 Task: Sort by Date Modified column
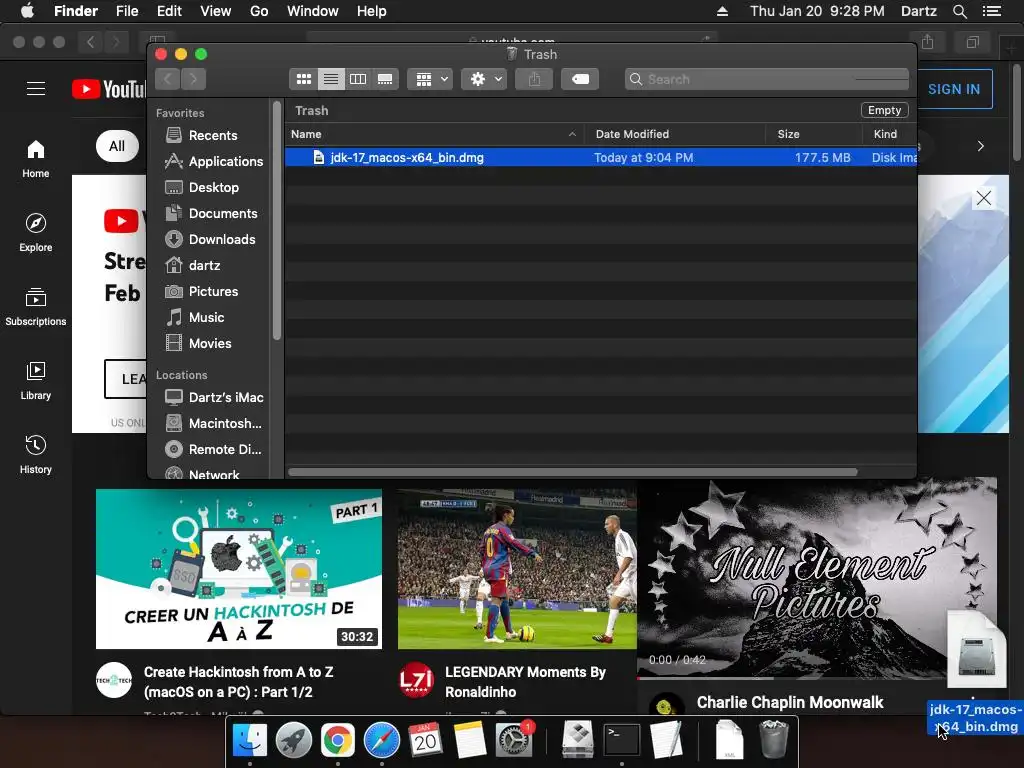pyautogui.click(x=675, y=134)
